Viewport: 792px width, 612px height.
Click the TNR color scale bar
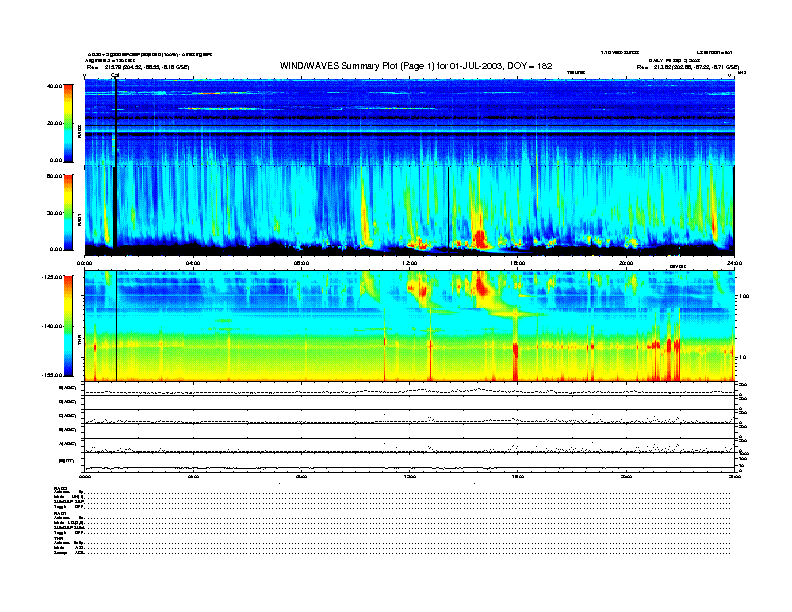68,325
